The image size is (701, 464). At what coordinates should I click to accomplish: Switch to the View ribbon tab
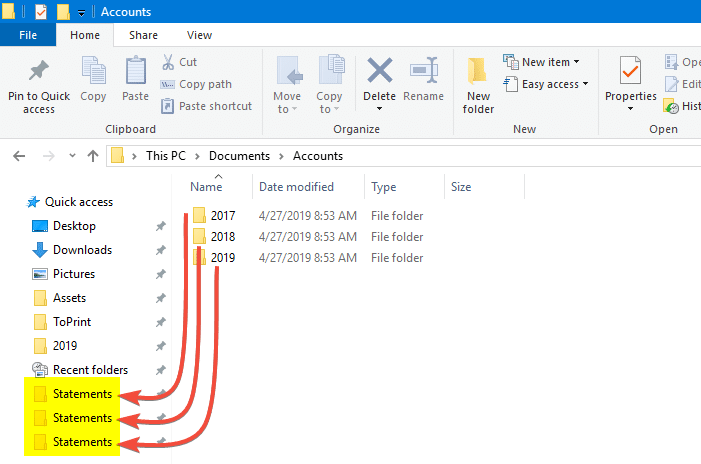click(x=199, y=35)
